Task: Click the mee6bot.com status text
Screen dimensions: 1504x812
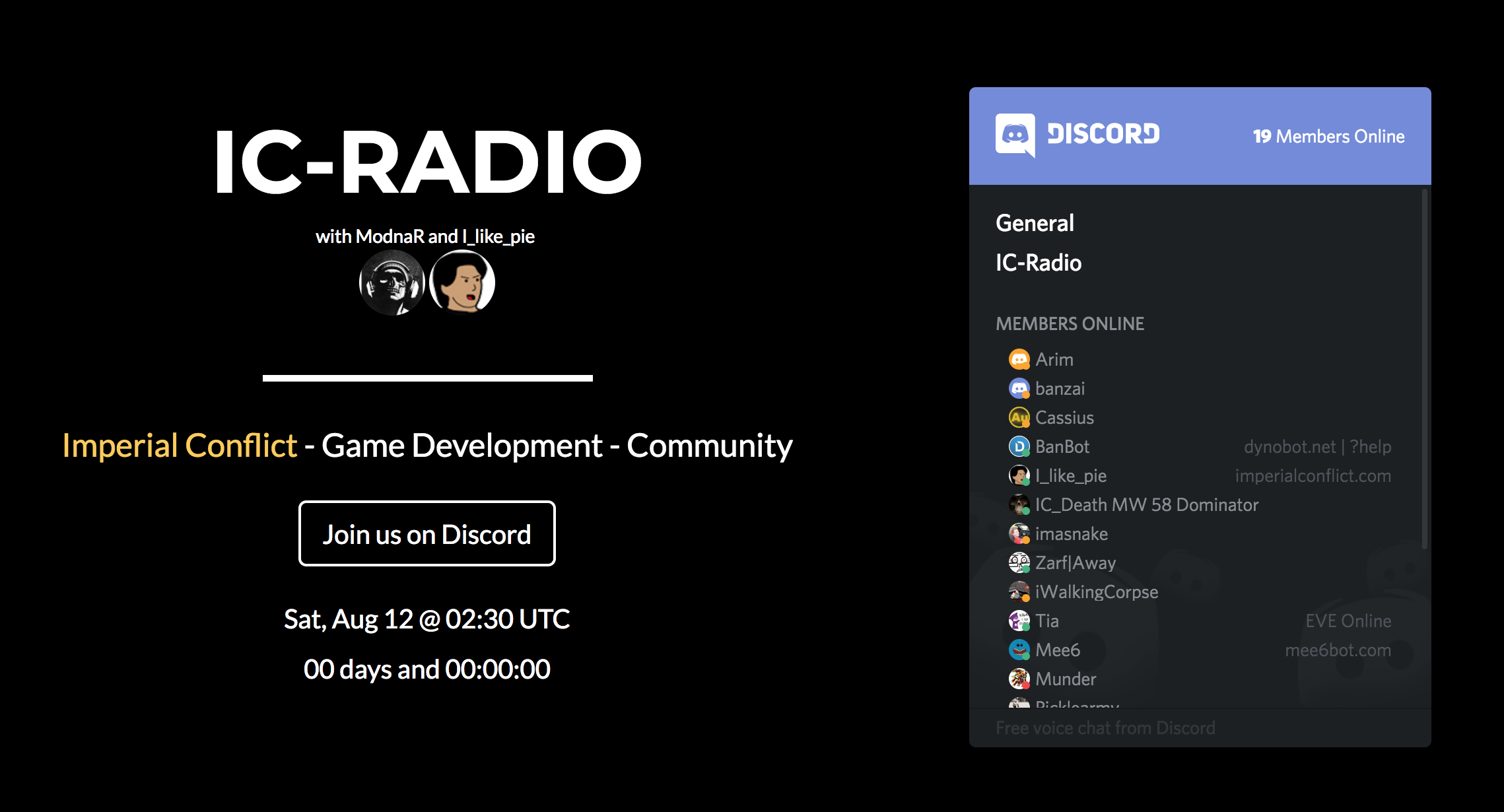Action: pyautogui.click(x=1338, y=650)
